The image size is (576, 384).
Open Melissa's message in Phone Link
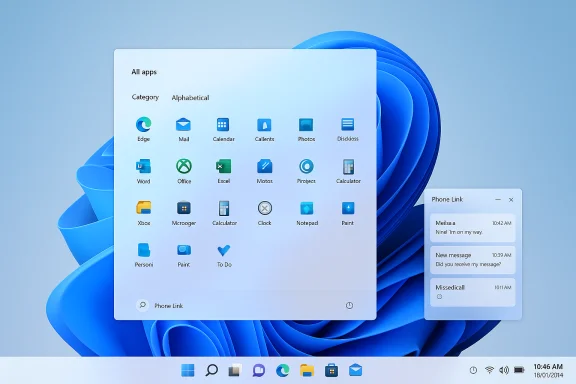tap(473, 227)
